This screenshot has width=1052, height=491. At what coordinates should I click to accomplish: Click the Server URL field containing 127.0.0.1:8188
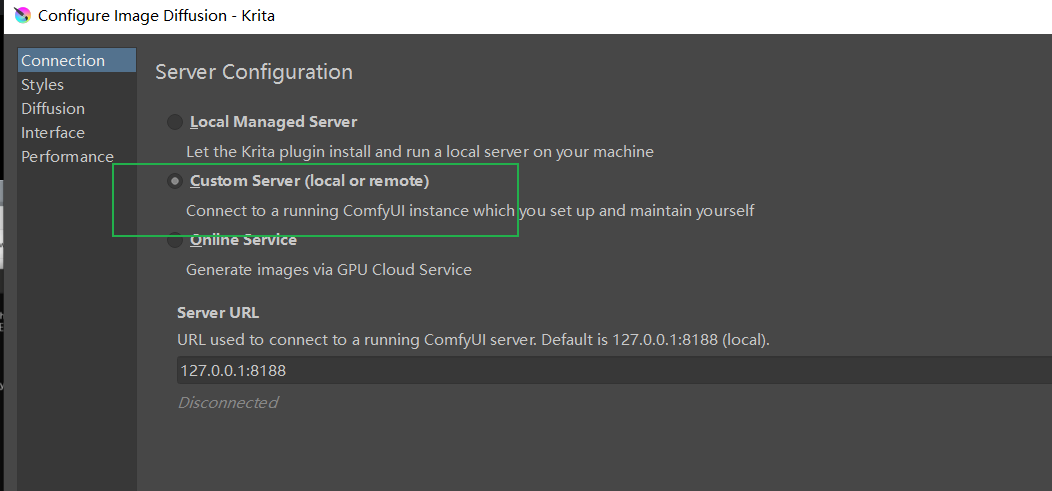600,371
